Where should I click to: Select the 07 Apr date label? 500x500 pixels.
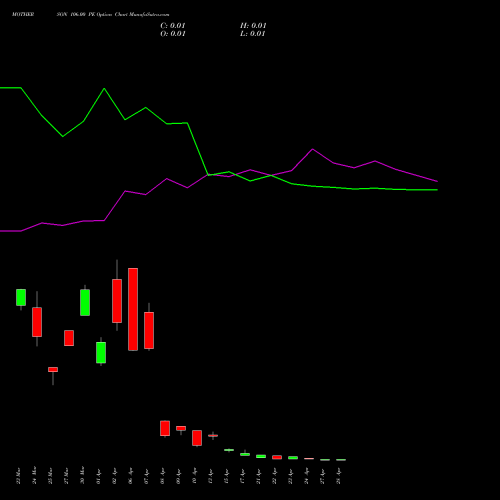tap(146, 476)
